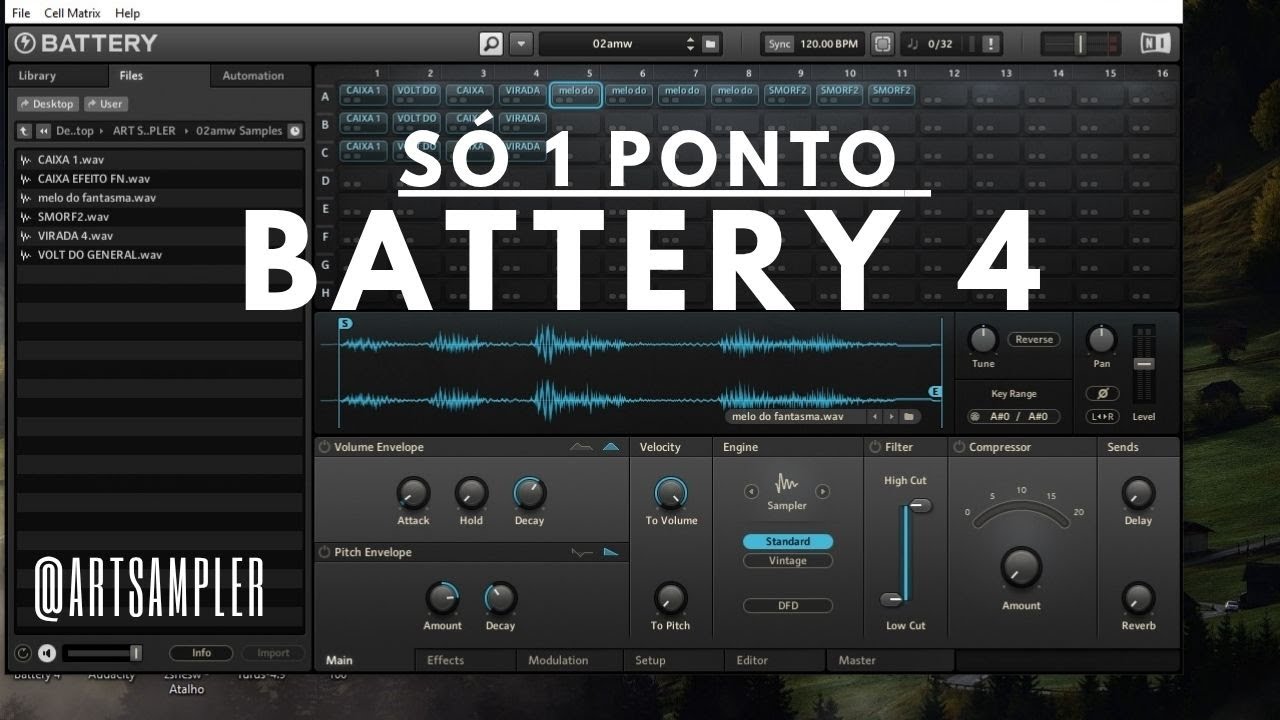
Task: Click the back navigation double-arrow icon
Action: (43, 131)
